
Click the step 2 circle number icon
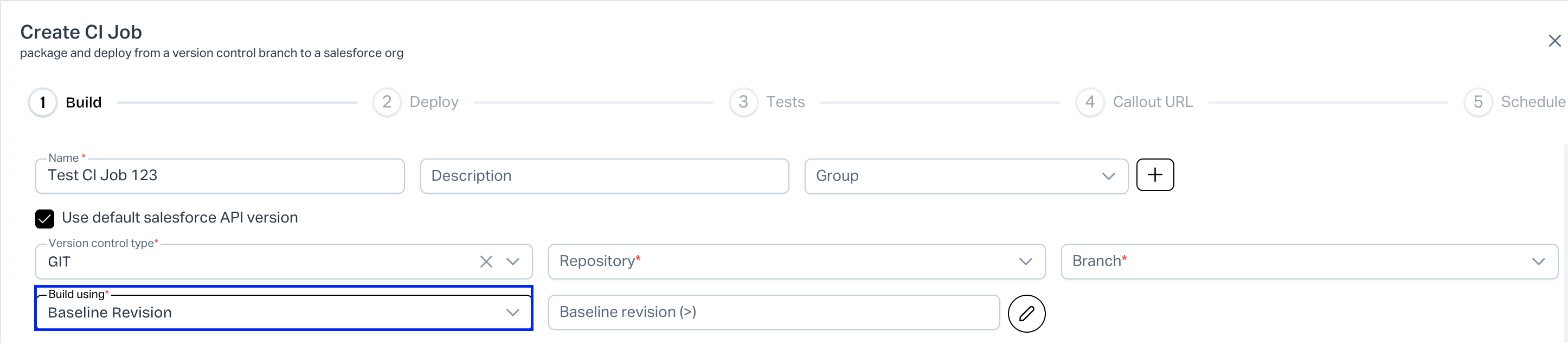(x=387, y=103)
